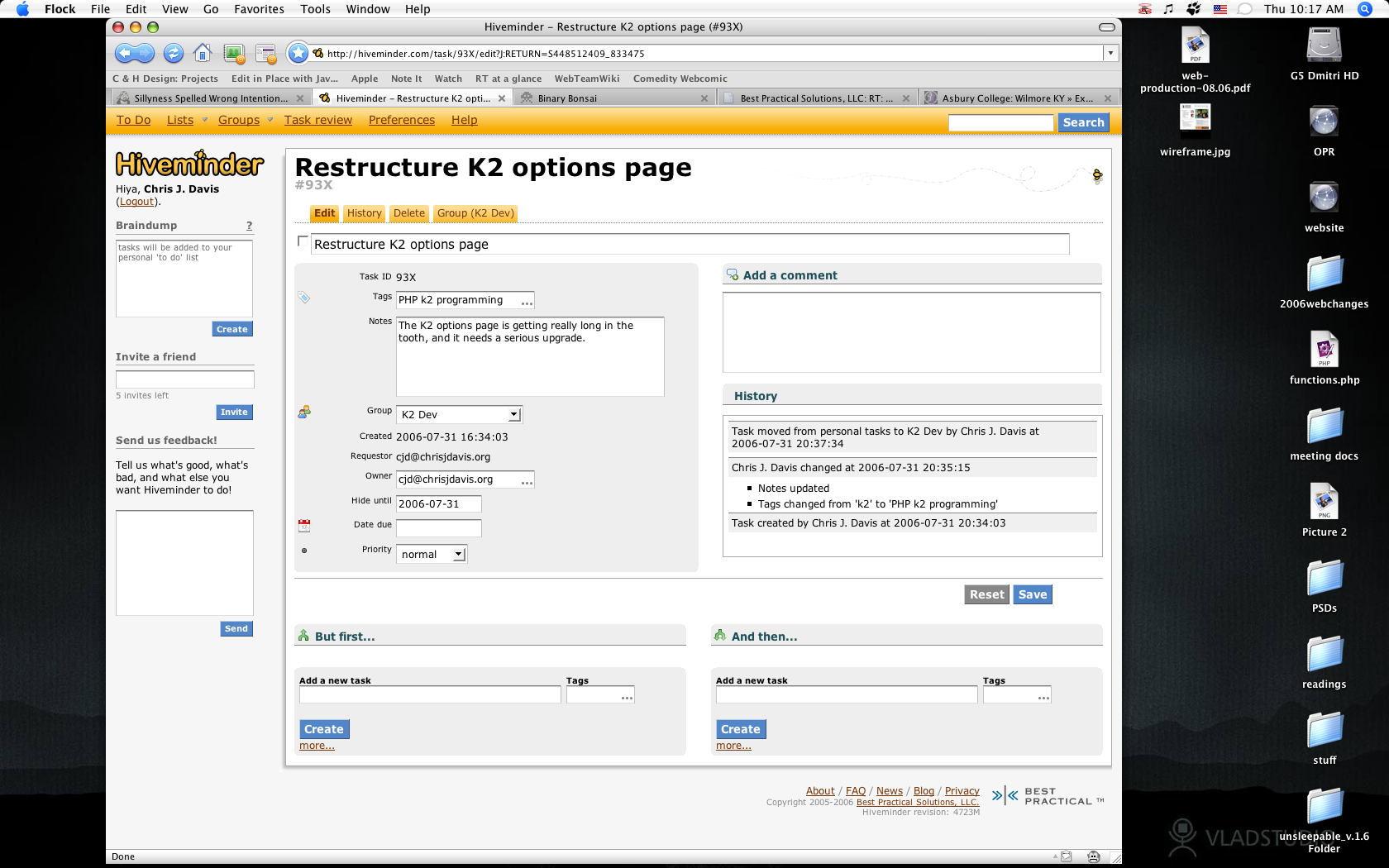
Task: Open the Flock news feeds toolbar icon
Action: pos(266,54)
